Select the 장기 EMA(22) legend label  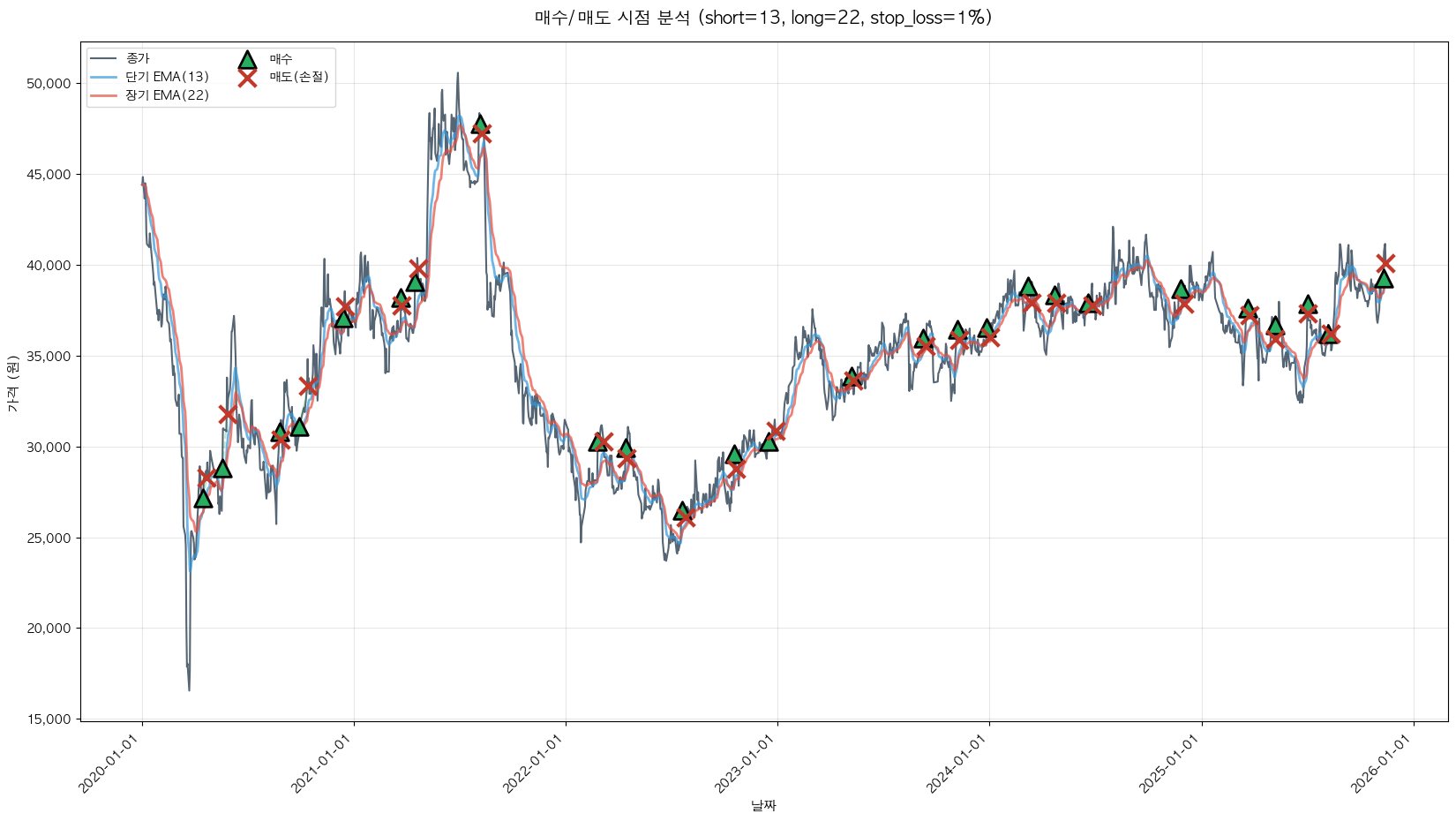click(x=167, y=95)
